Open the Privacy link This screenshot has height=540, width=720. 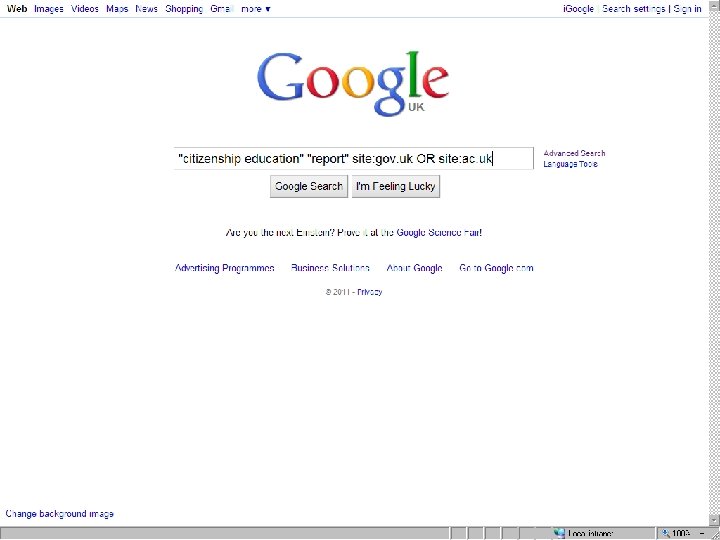click(370, 292)
